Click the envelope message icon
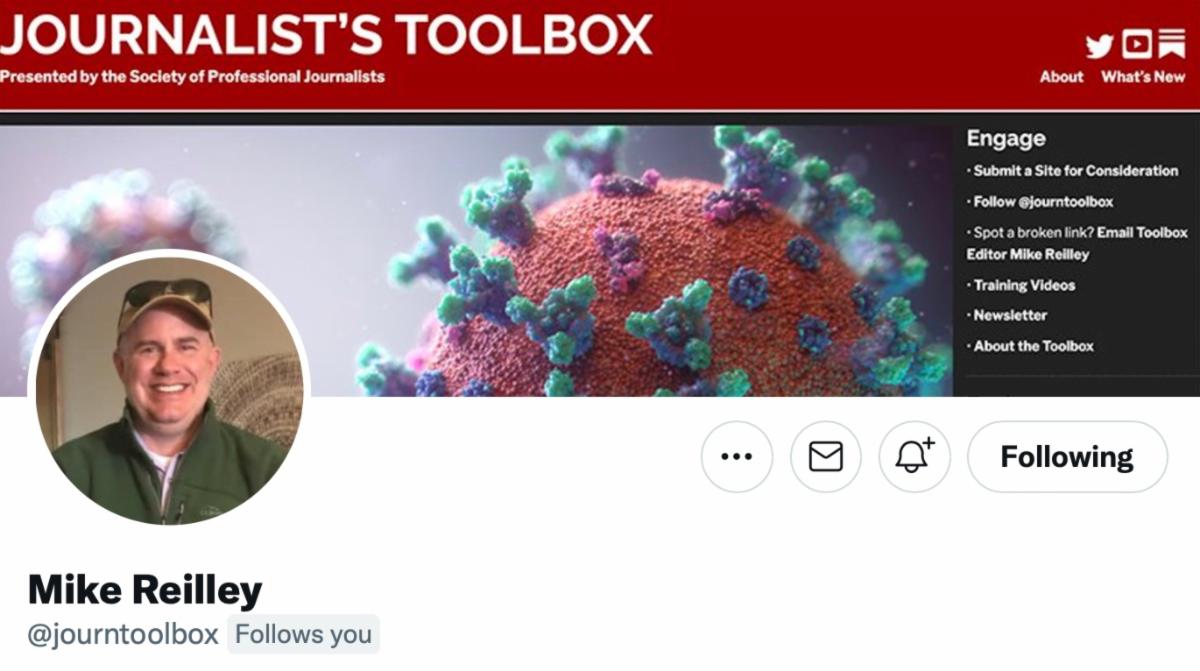Viewport: 1200px width, 671px height. tap(826, 457)
